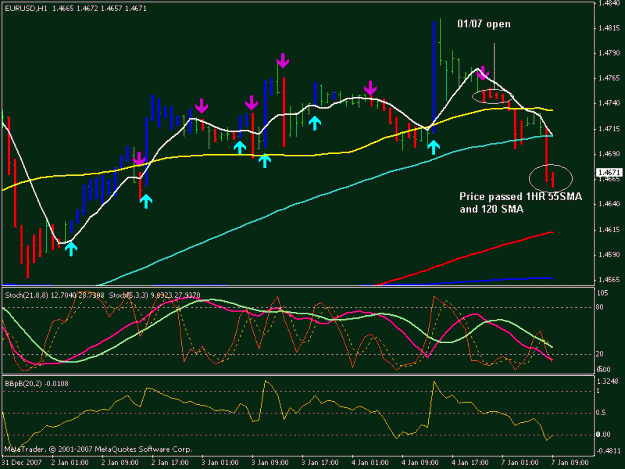Click the "31 Dec 2007" time axis label
The width and height of the screenshot is (625, 469).
point(21,463)
